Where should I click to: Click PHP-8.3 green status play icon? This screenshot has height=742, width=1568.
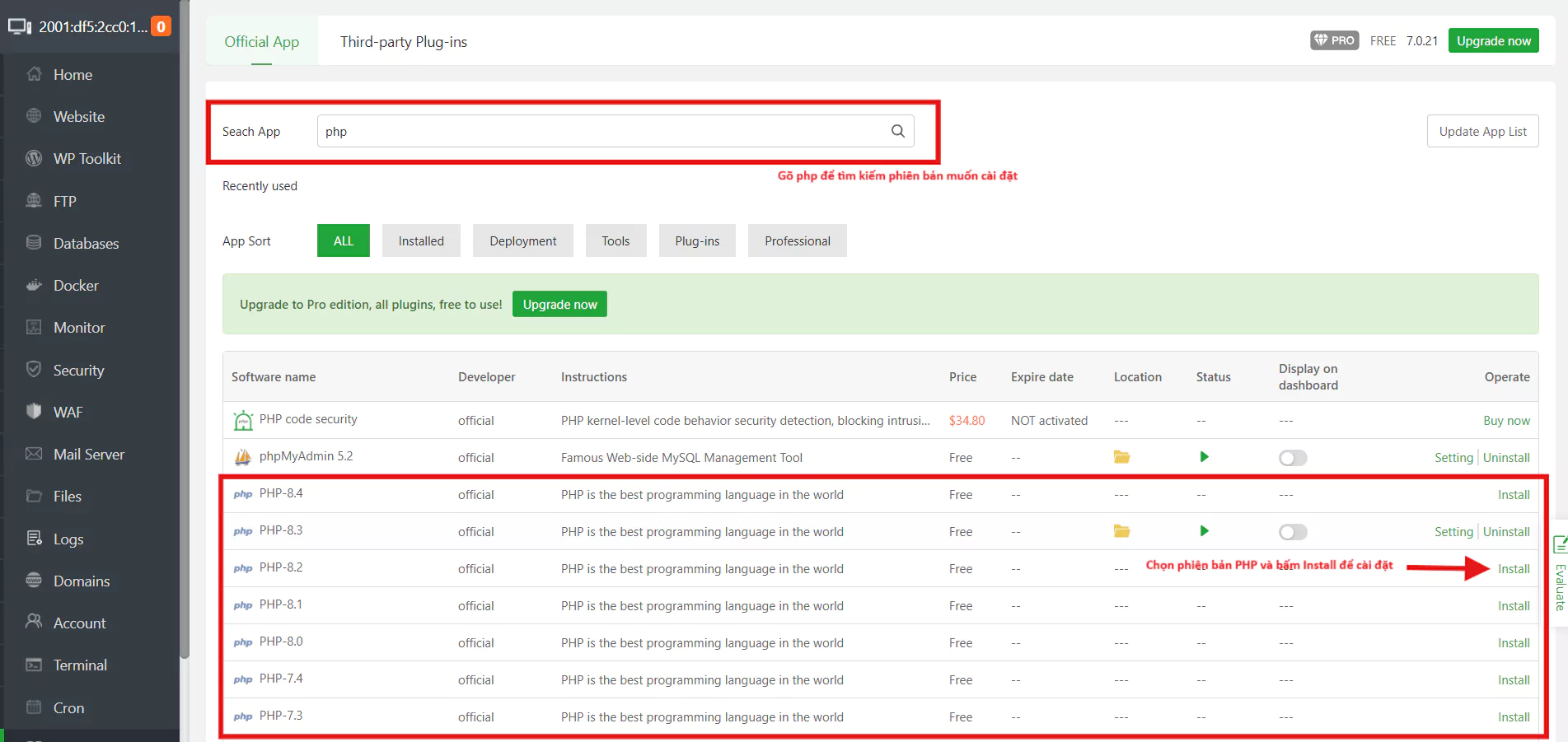click(x=1204, y=531)
